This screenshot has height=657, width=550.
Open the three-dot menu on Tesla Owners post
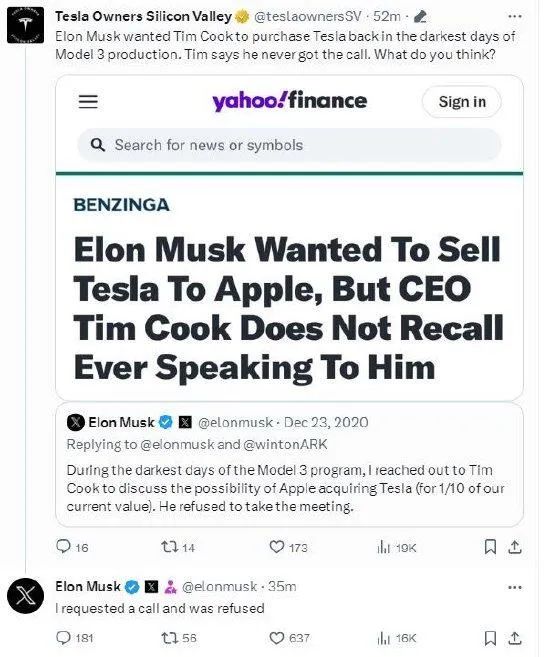pyautogui.click(x=514, y=17)
